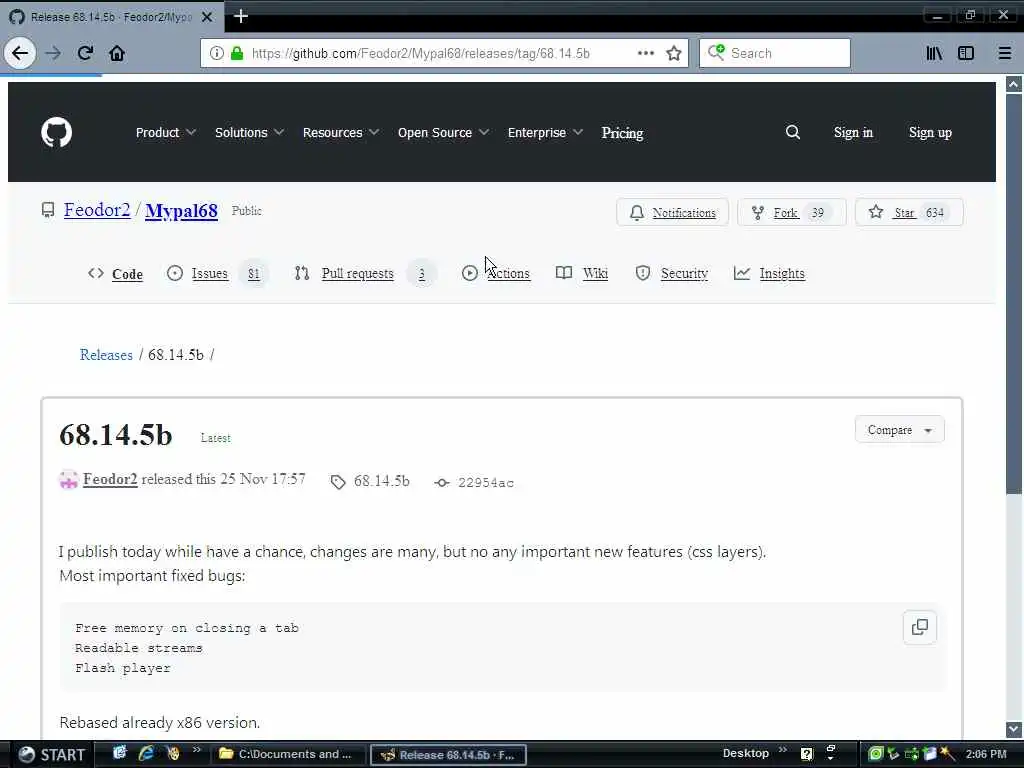Image resolution: width=1024 pixels, height=768 pixels.
Task: Click Sign in
Action: point(853,133)
